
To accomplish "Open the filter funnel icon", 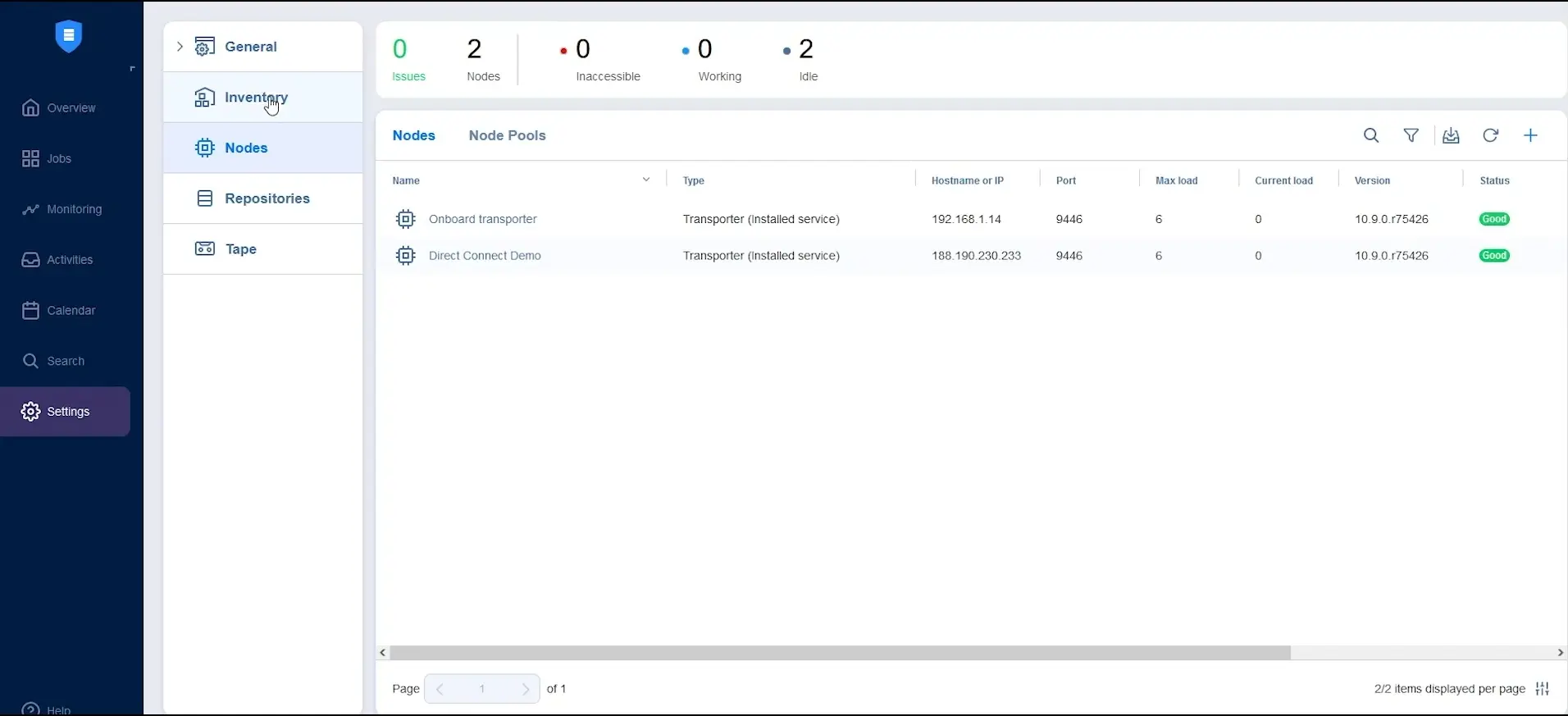I will point(1411,136).
